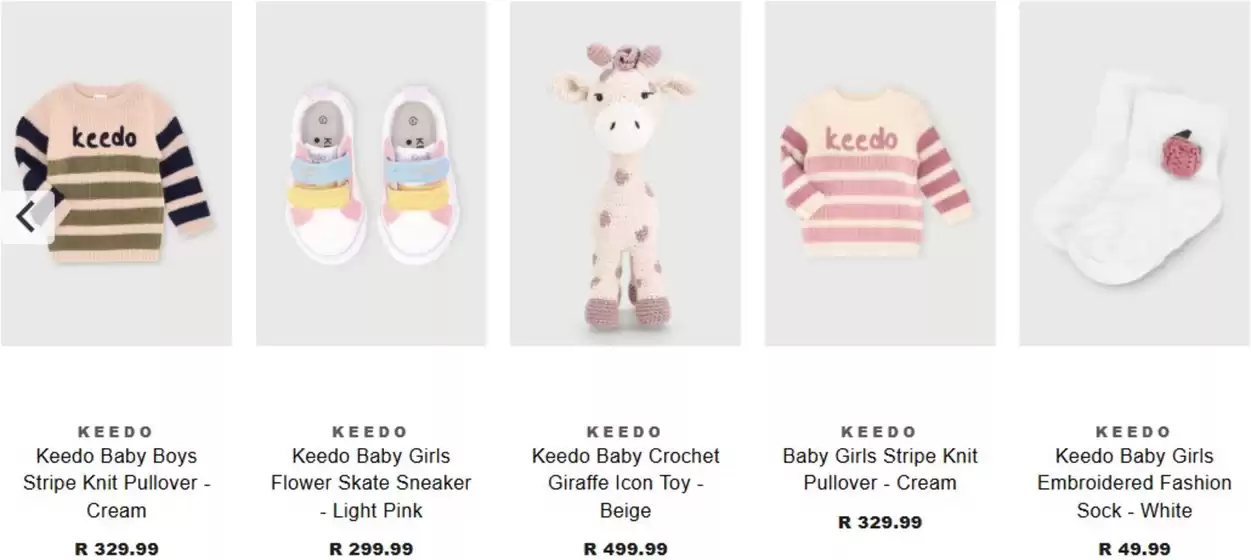This screenshot has height=560, width=1251.
Task: Click the previous arrow on the product carousel
Action: click(x=26, y=216)
